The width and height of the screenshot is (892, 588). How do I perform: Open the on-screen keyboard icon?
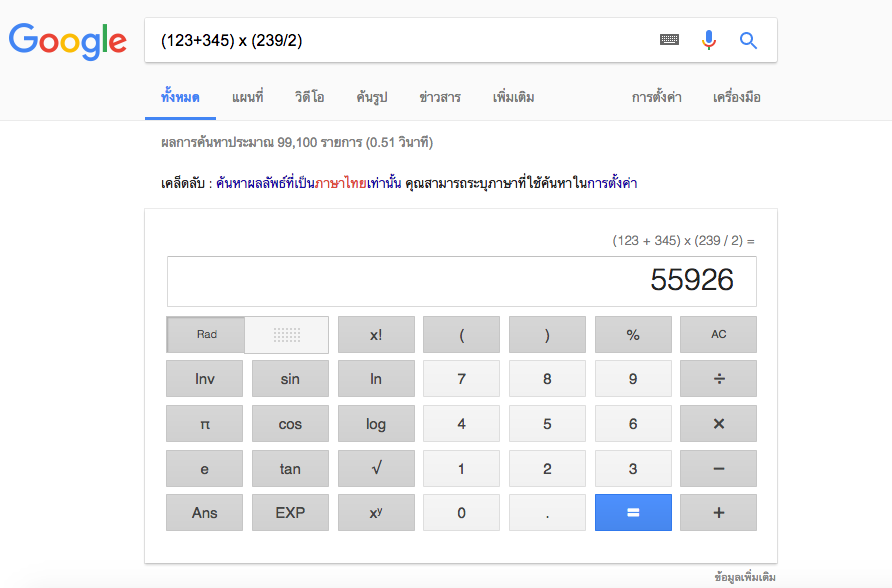point(669,39)
